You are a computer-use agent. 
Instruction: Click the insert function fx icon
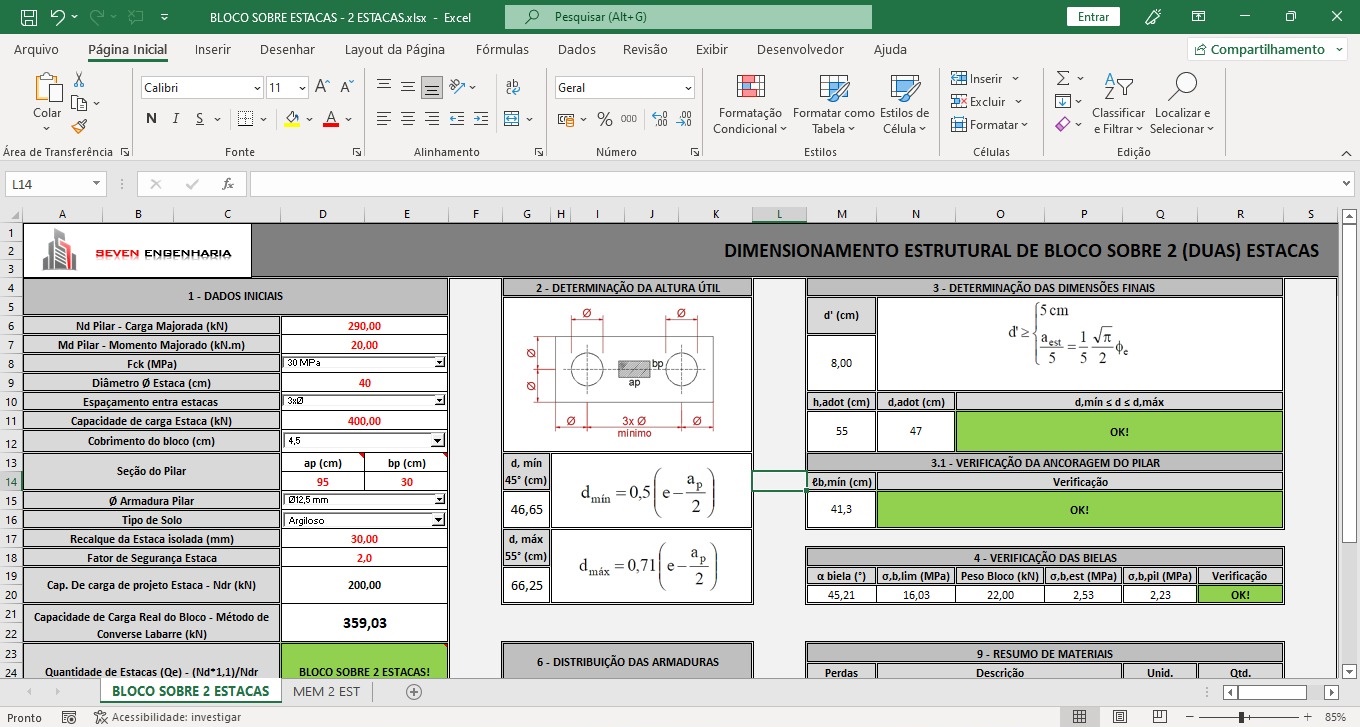(x=228, y=184)
